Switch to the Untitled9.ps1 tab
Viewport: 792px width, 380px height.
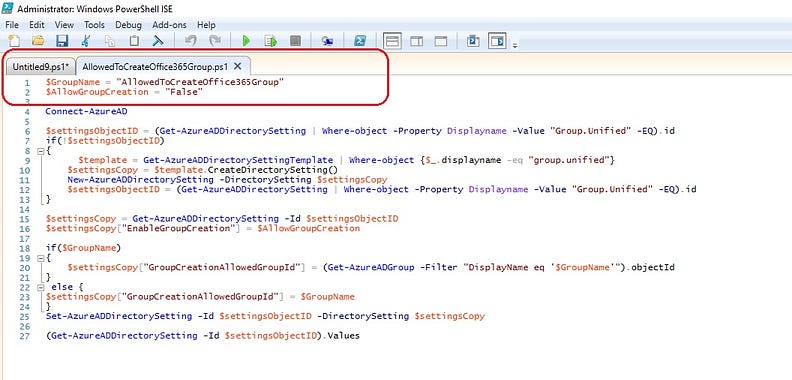(41, 66)
